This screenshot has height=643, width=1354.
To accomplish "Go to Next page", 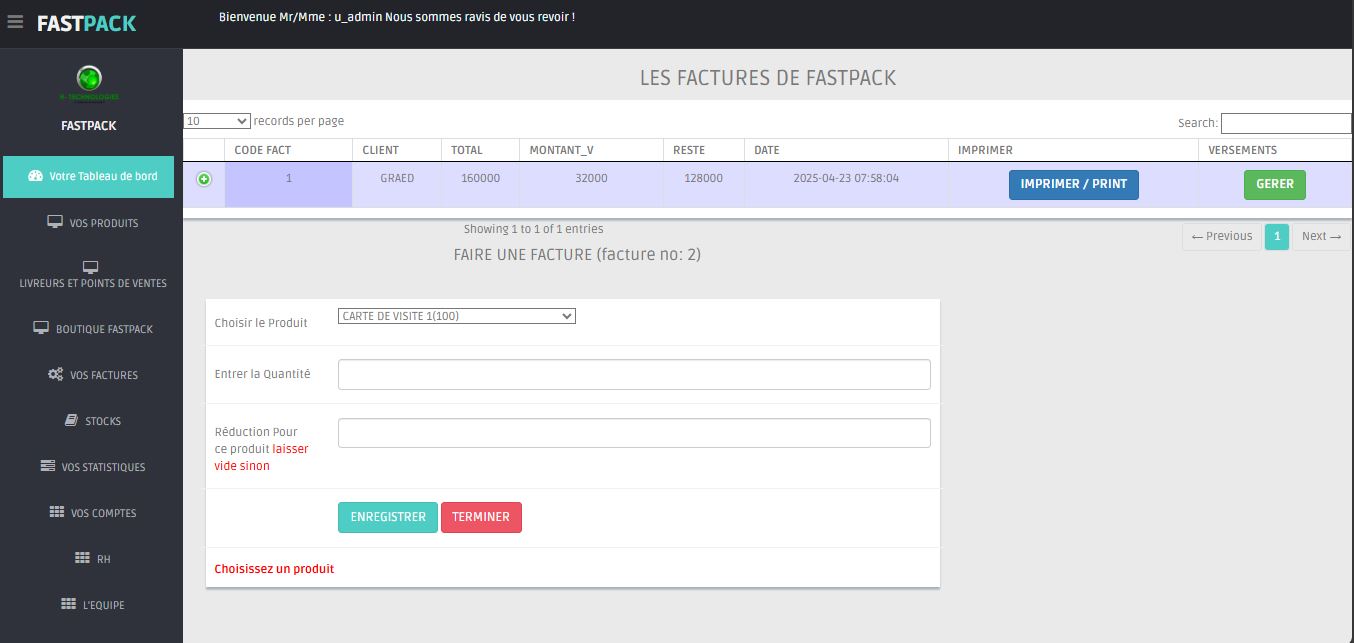I will [1321, 237].
